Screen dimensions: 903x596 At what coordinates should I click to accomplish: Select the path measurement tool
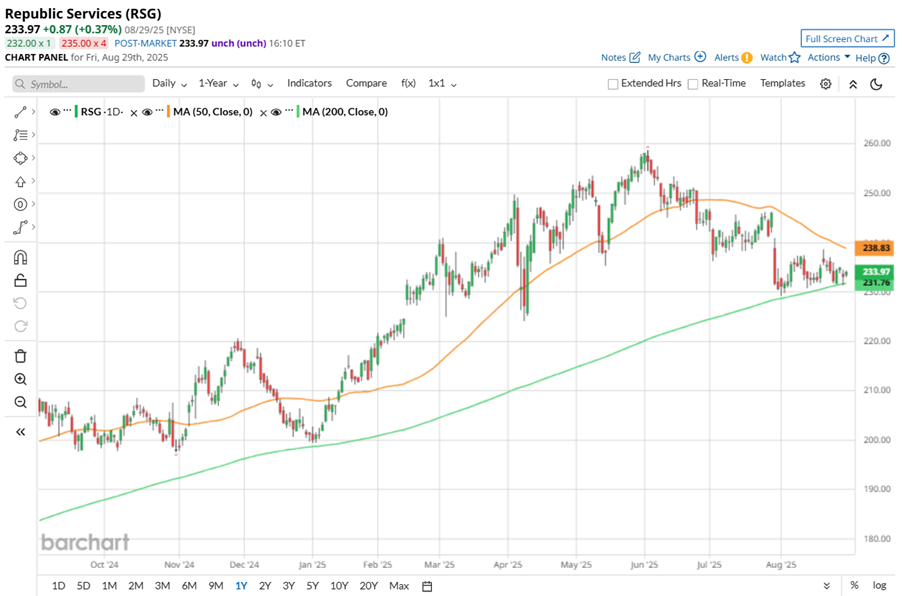[20, 227]
